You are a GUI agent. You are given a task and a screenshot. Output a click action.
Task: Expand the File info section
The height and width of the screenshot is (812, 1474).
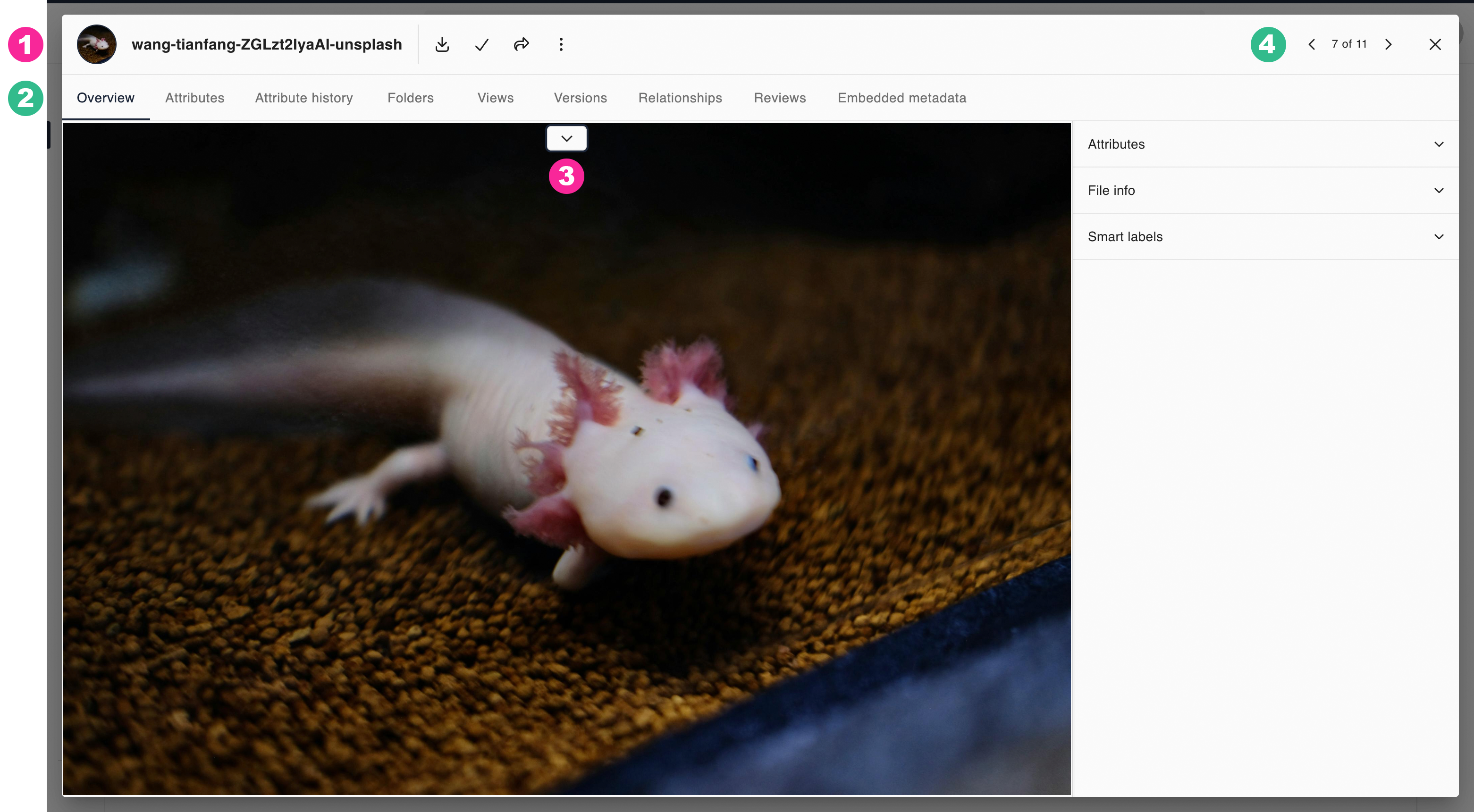1265,191
